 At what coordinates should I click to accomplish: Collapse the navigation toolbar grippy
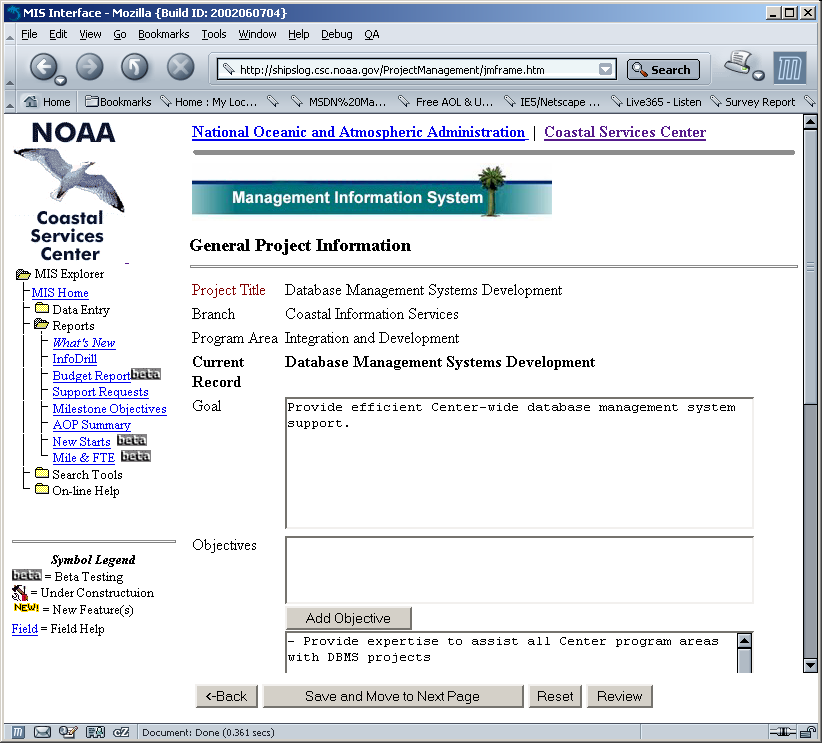[x=9, y=68]
